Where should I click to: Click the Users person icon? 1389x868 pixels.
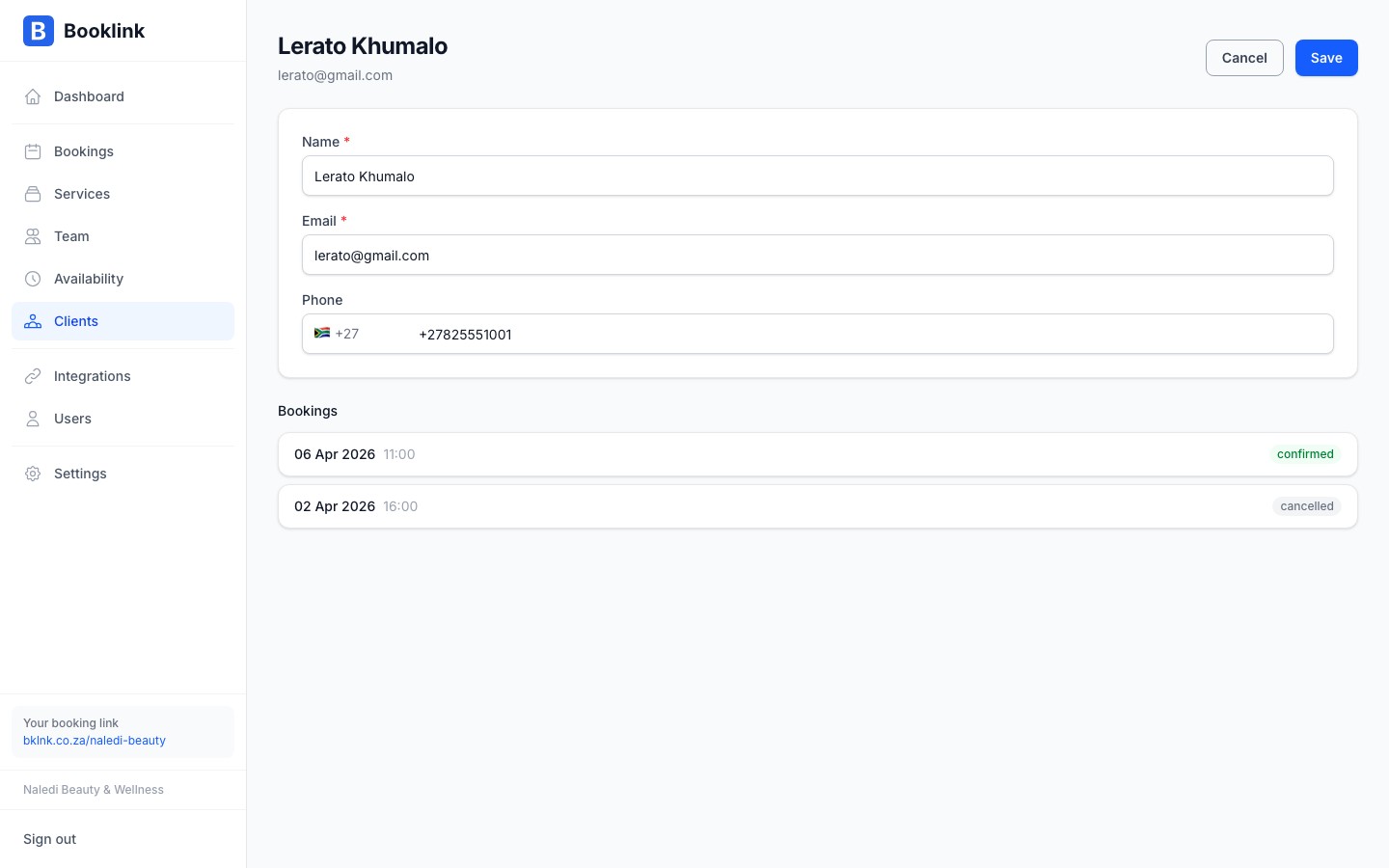(x=33, y=419)
